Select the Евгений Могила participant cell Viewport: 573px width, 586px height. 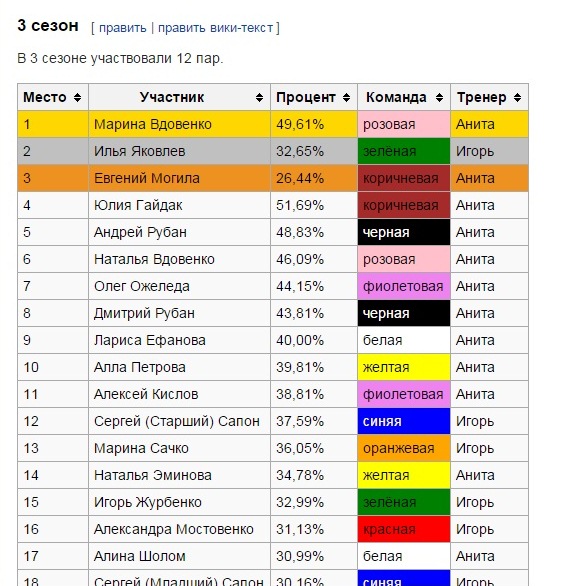point(179,178)
